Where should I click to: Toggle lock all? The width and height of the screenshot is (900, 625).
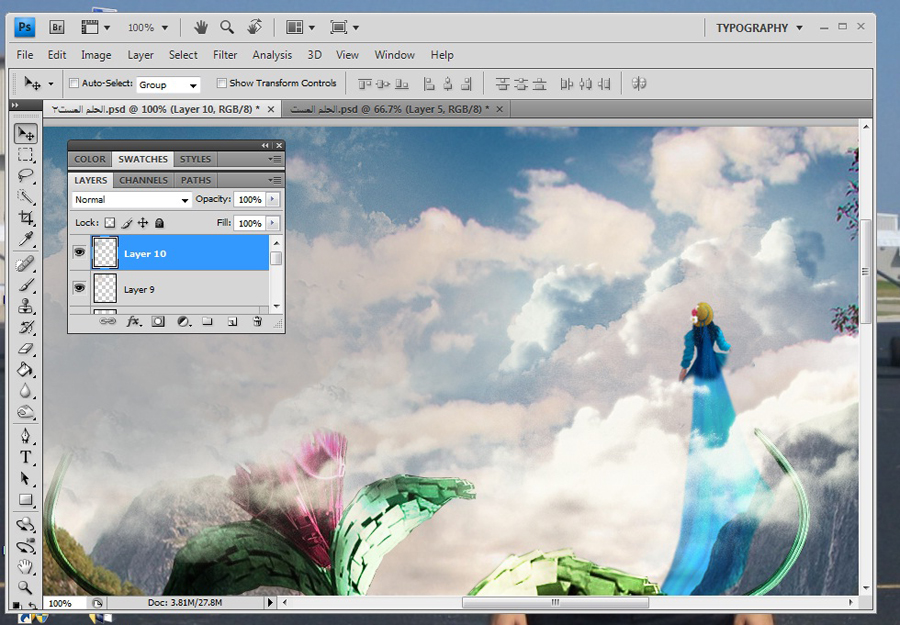(x=159, y=223)
